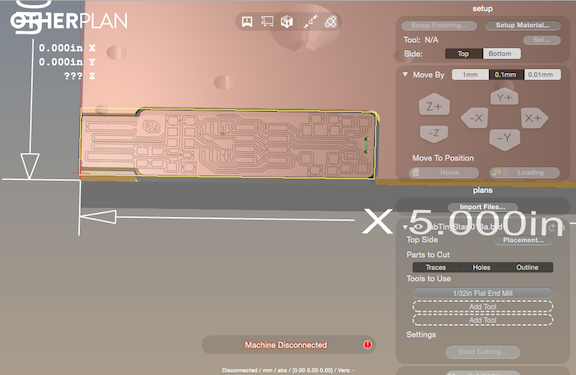Click the red alert icon beside Machine Disconnected
Viewport: 576px width, 375px height.
[367, 345]
